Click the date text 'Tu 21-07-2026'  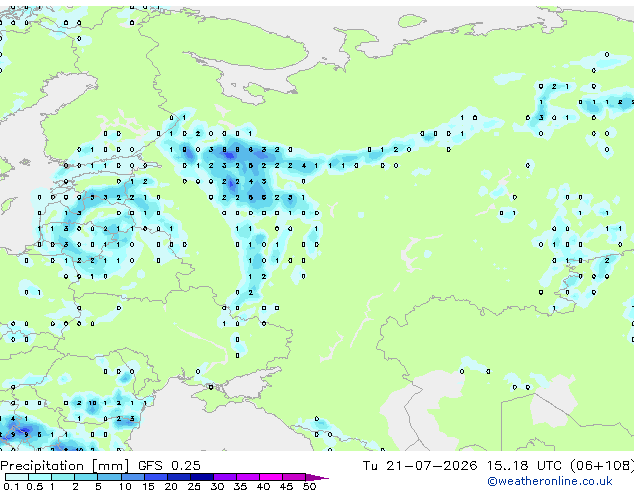pyautogui.click(x=420, y=465)
